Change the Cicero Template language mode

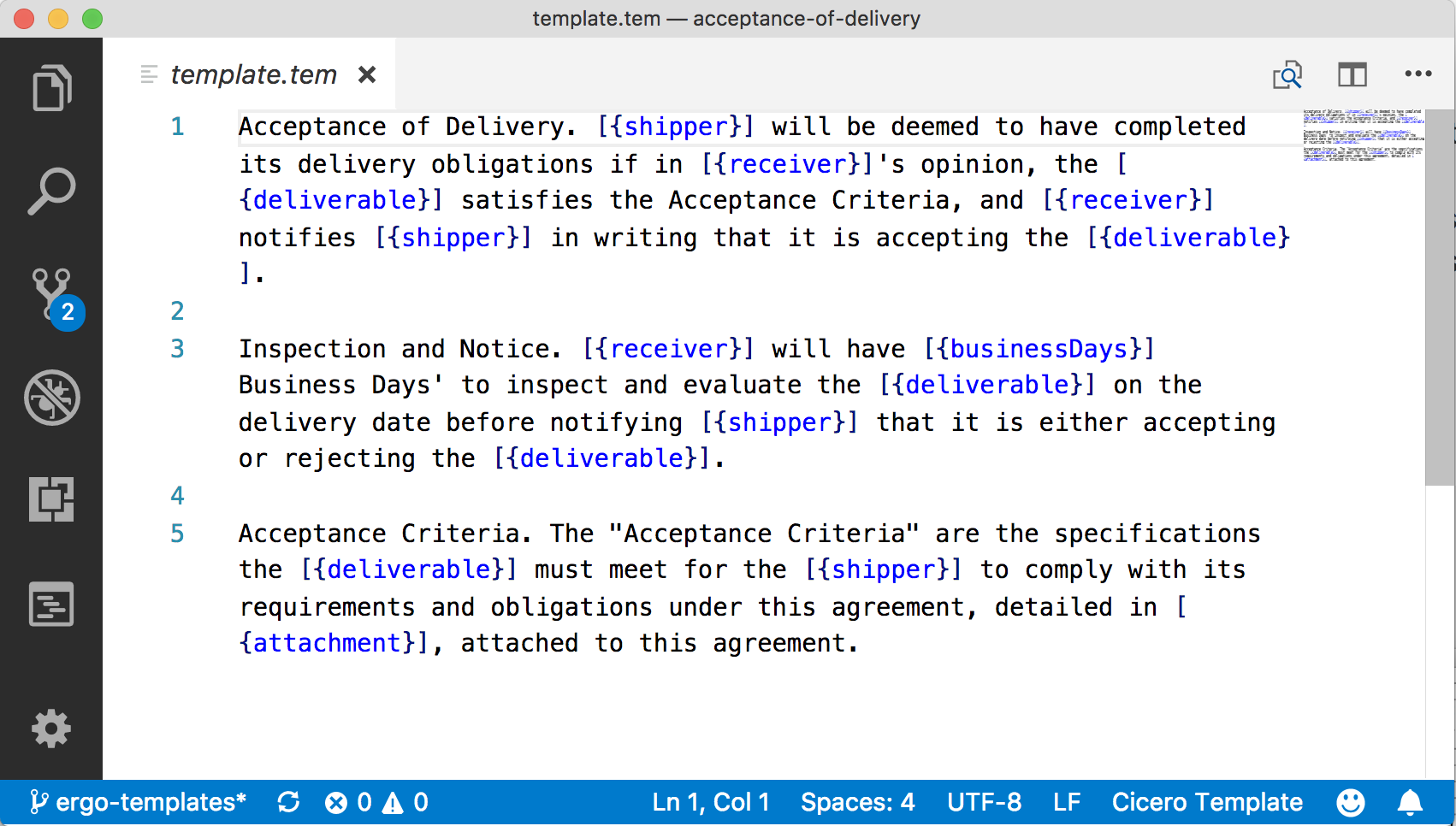coord(1207,802)
